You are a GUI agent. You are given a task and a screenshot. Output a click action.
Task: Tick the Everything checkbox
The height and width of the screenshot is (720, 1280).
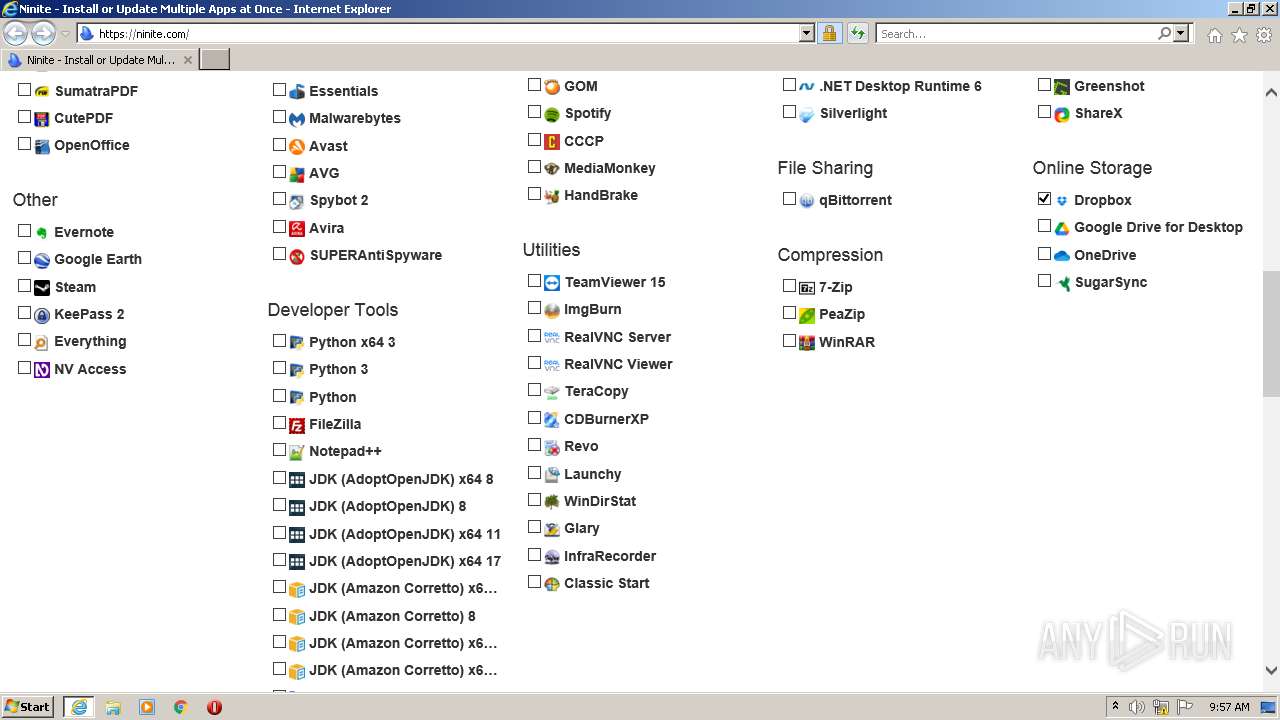24,340
